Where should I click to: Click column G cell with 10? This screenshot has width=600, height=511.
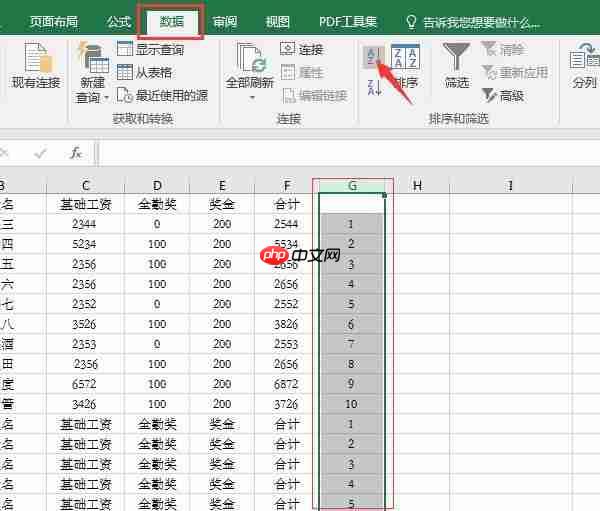tap(352, 404)
